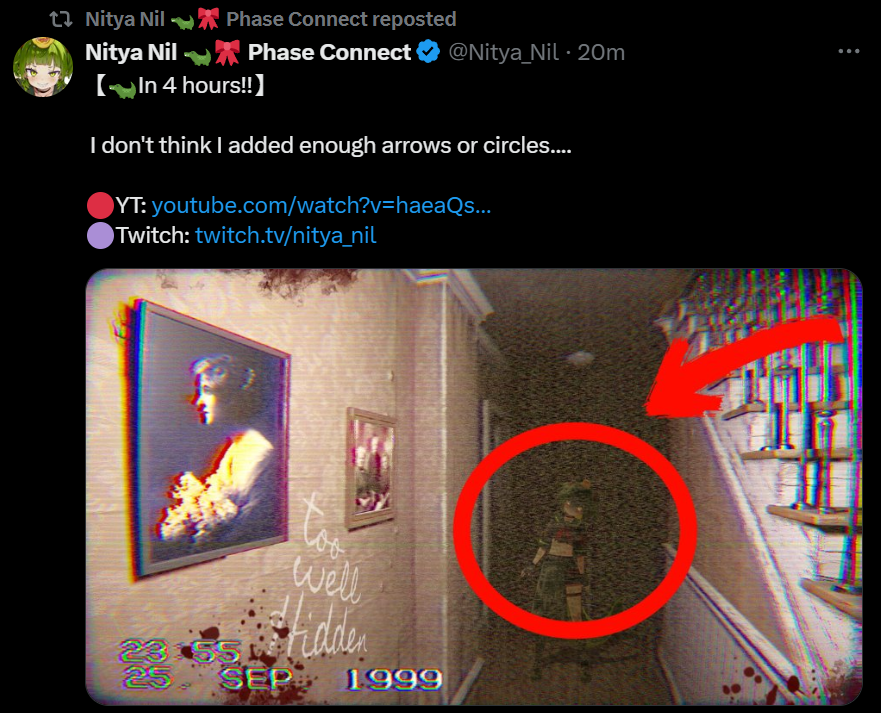Image resolution: width=881 pixels, height=713 pixels.
Task: Click the 'Phase Connect reposted' label
Action: pos(341,19)
